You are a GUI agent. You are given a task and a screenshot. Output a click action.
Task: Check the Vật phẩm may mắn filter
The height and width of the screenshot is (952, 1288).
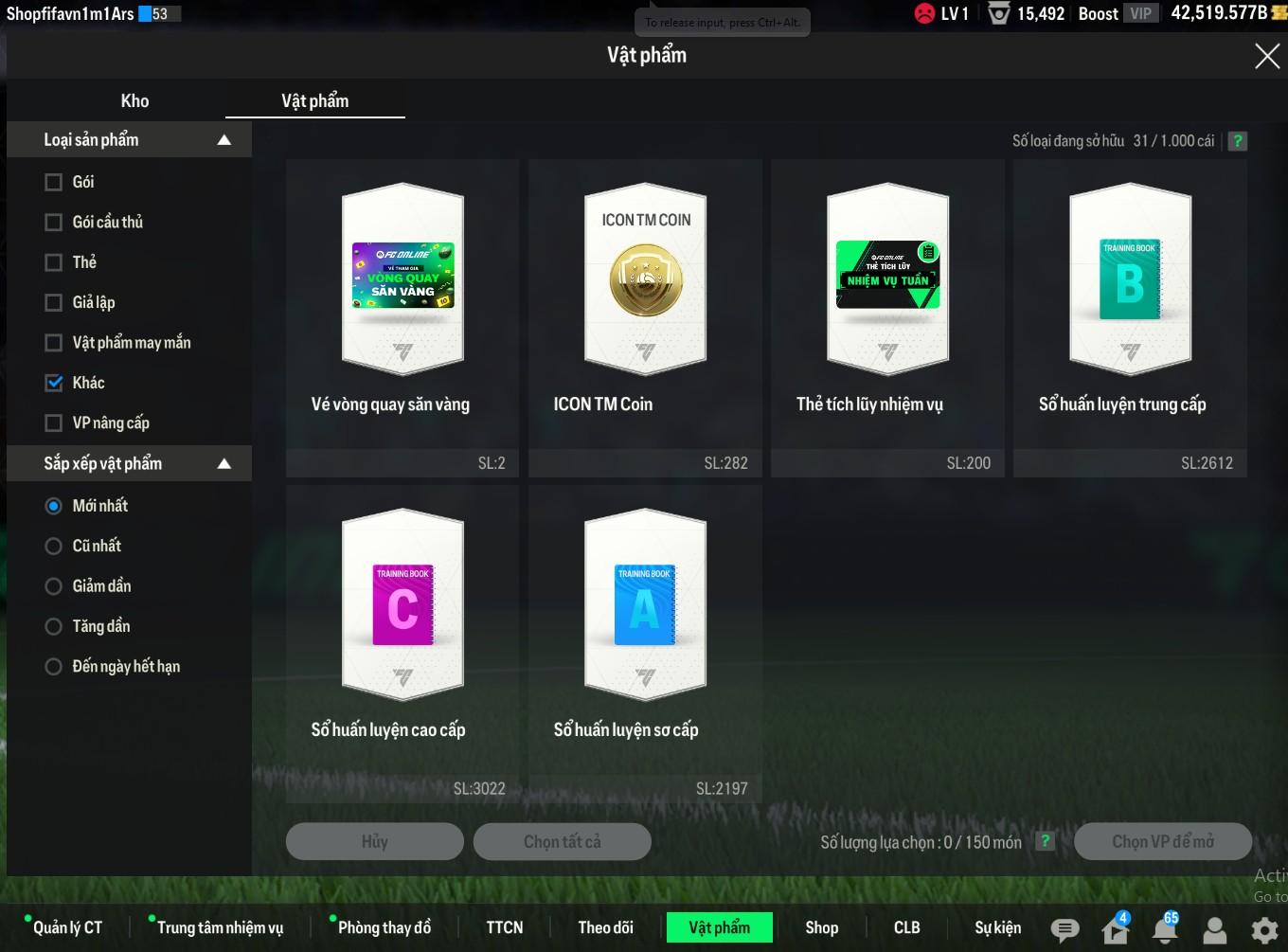tap(54, 343)
